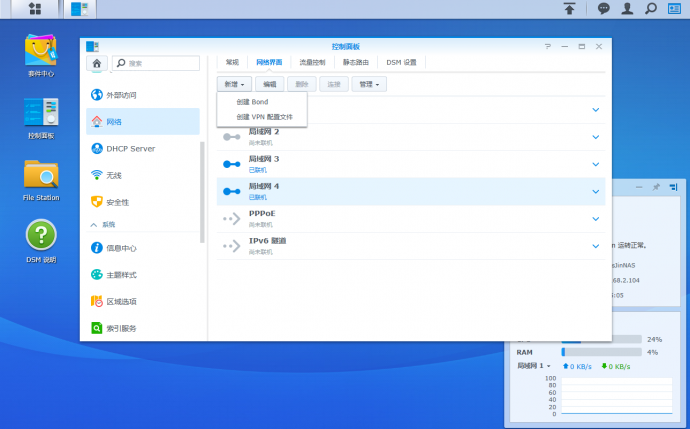Click the user account icon in taskbar

point(627,9)
